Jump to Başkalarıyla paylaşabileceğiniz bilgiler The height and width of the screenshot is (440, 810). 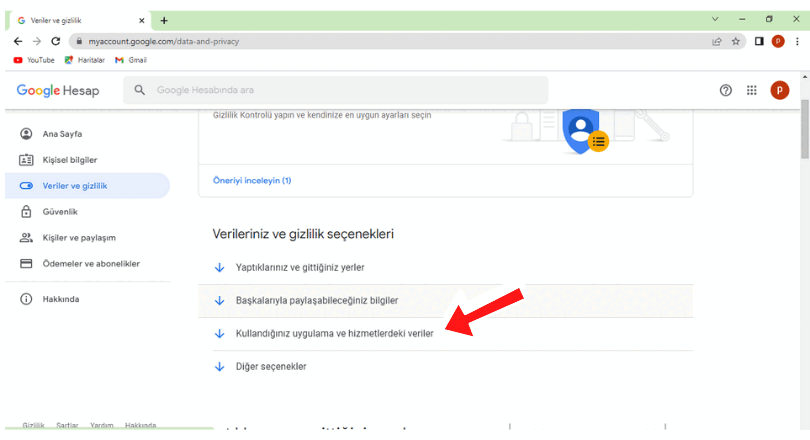446,301
